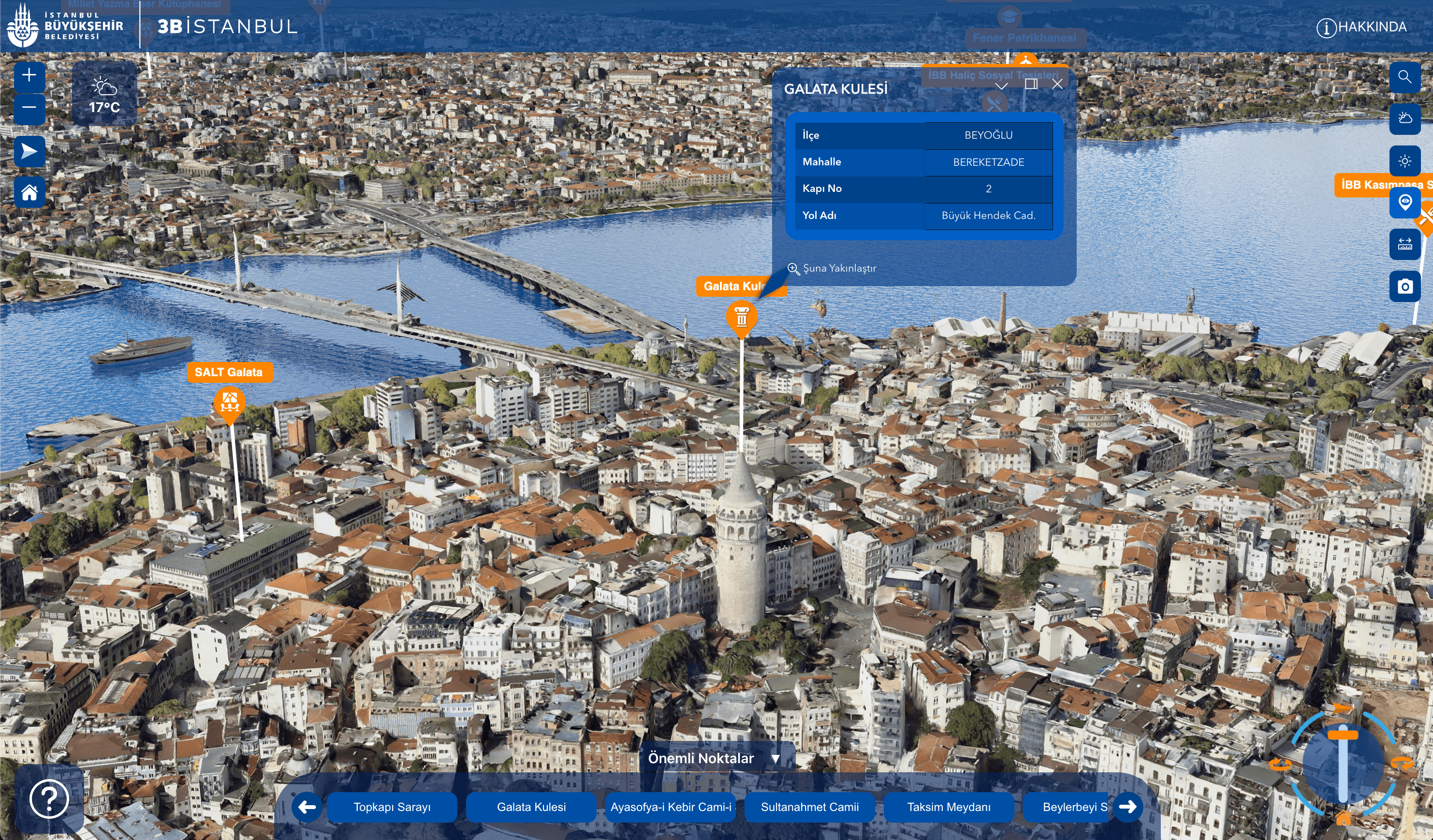This screenshot has width=1433, height=840.
Task: Click the compass home icon
Action: (x=1343, y=818)
